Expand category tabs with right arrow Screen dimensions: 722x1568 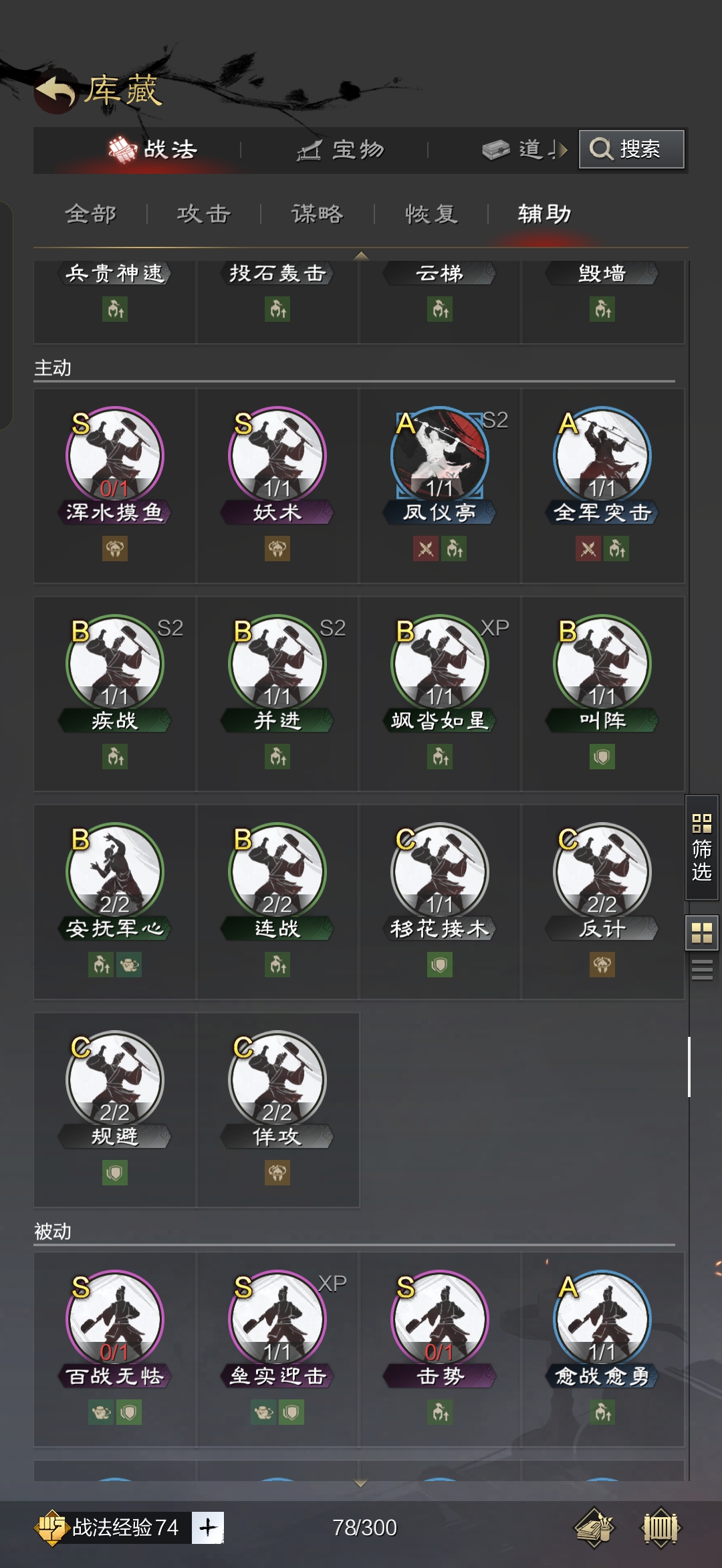(x=562, y=149)
